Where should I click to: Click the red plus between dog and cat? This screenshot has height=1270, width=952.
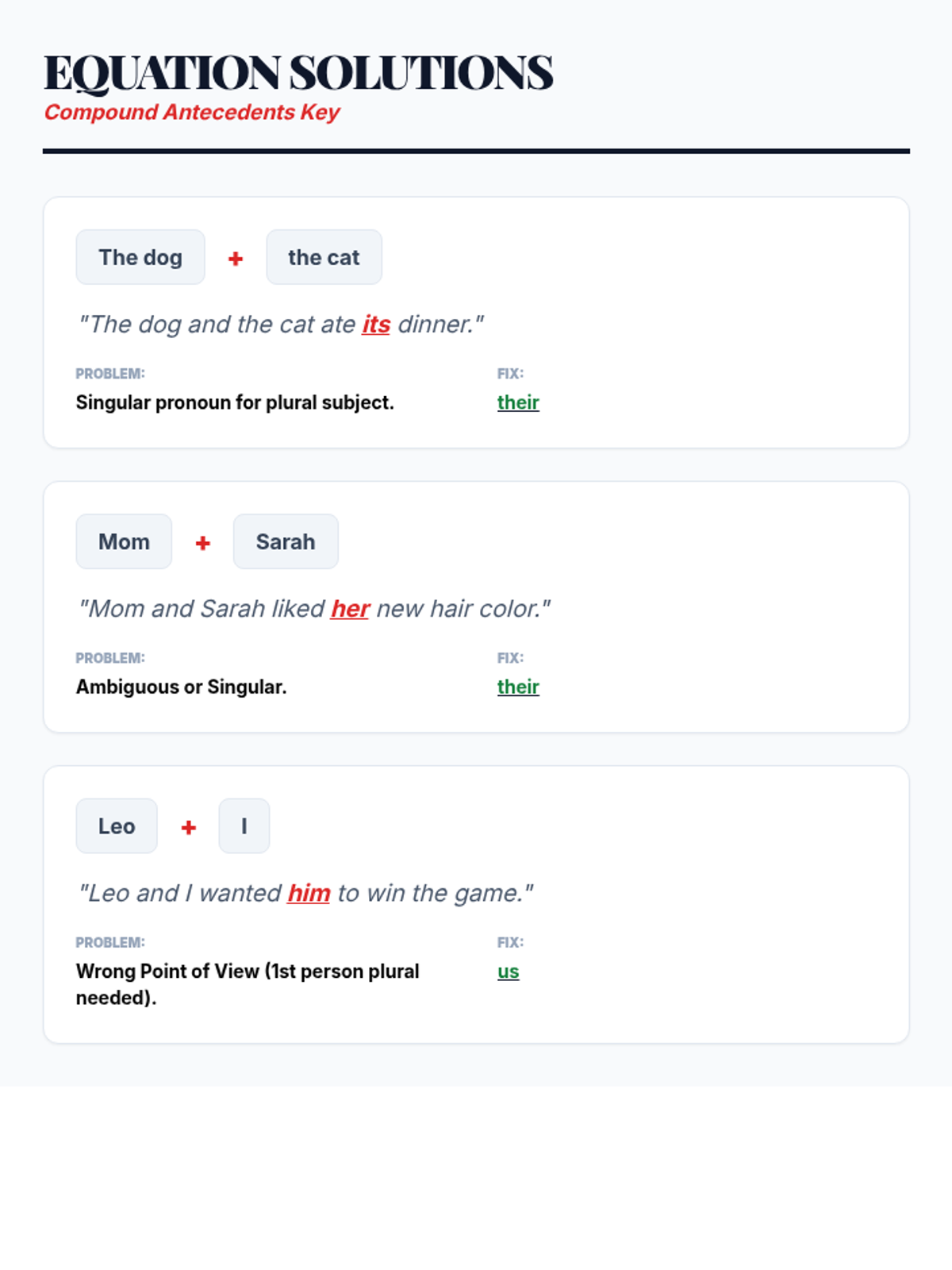[236, 259]
